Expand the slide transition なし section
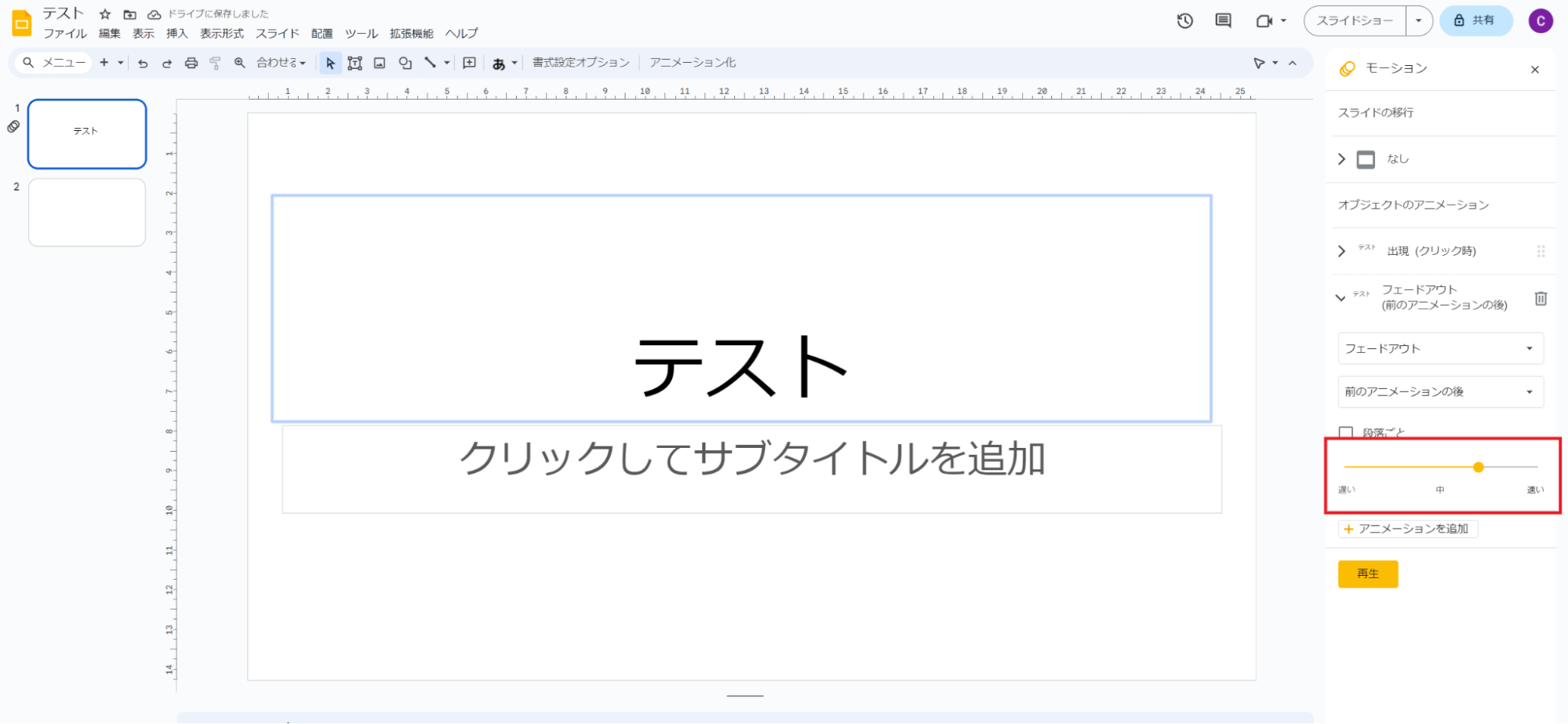This screenshot has width=1568, height=724. point(1341,159)
